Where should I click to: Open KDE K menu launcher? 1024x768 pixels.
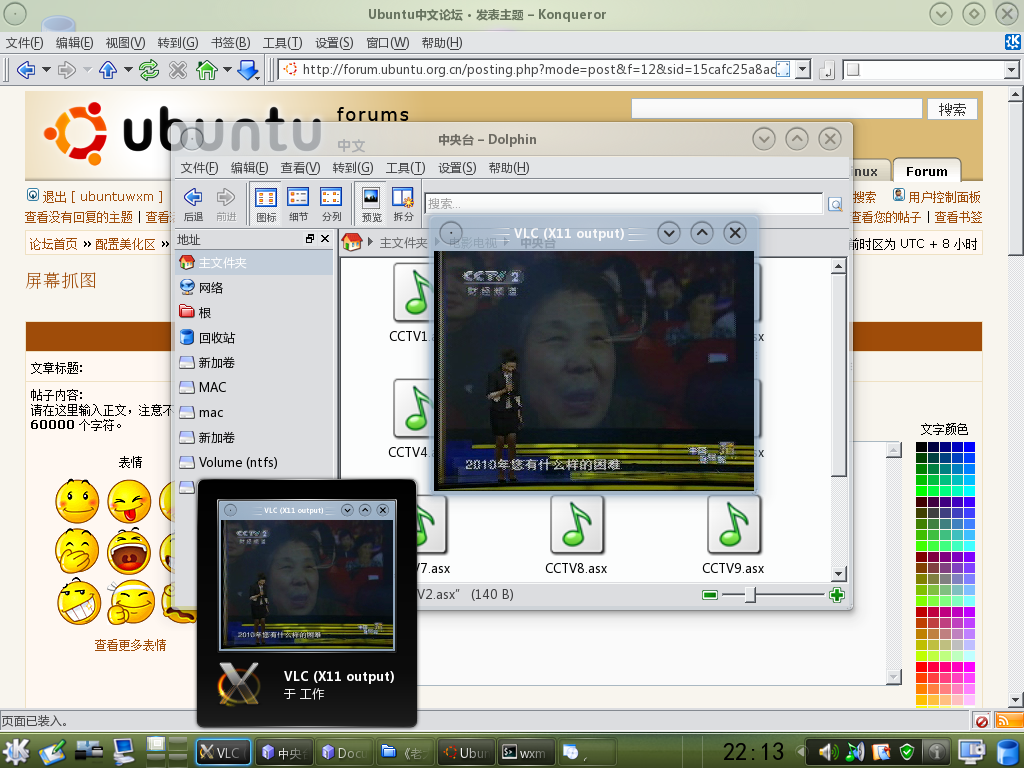(x=16, y=752)
